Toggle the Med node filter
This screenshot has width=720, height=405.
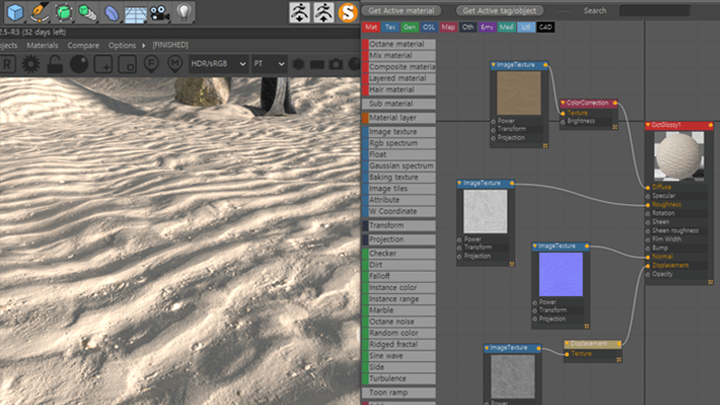pyautogui.click(x=506, y=27)
